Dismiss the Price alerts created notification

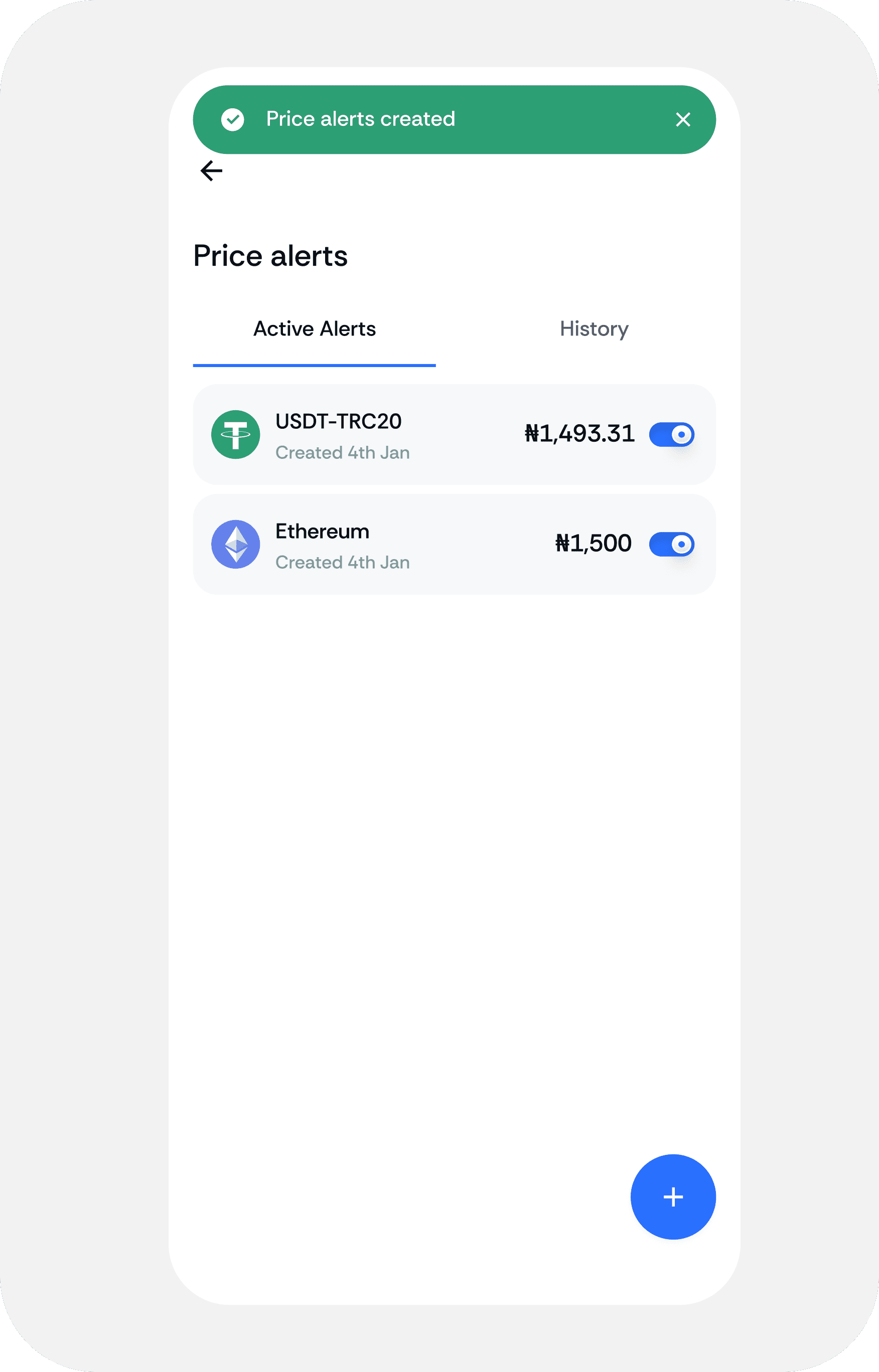click(x=683, y=119)
